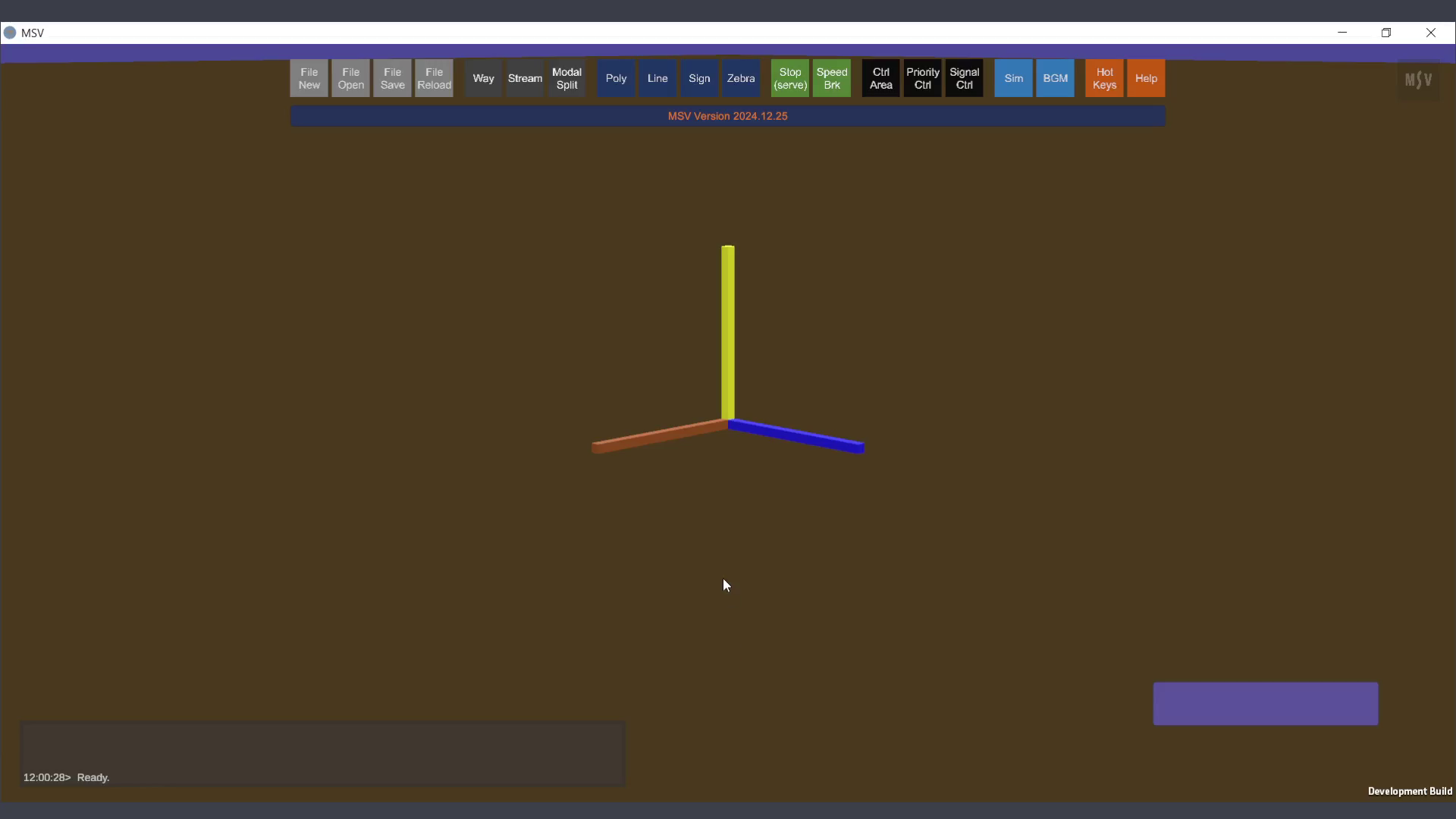Choose the Speed Brk tool

(x=832, y=78)
